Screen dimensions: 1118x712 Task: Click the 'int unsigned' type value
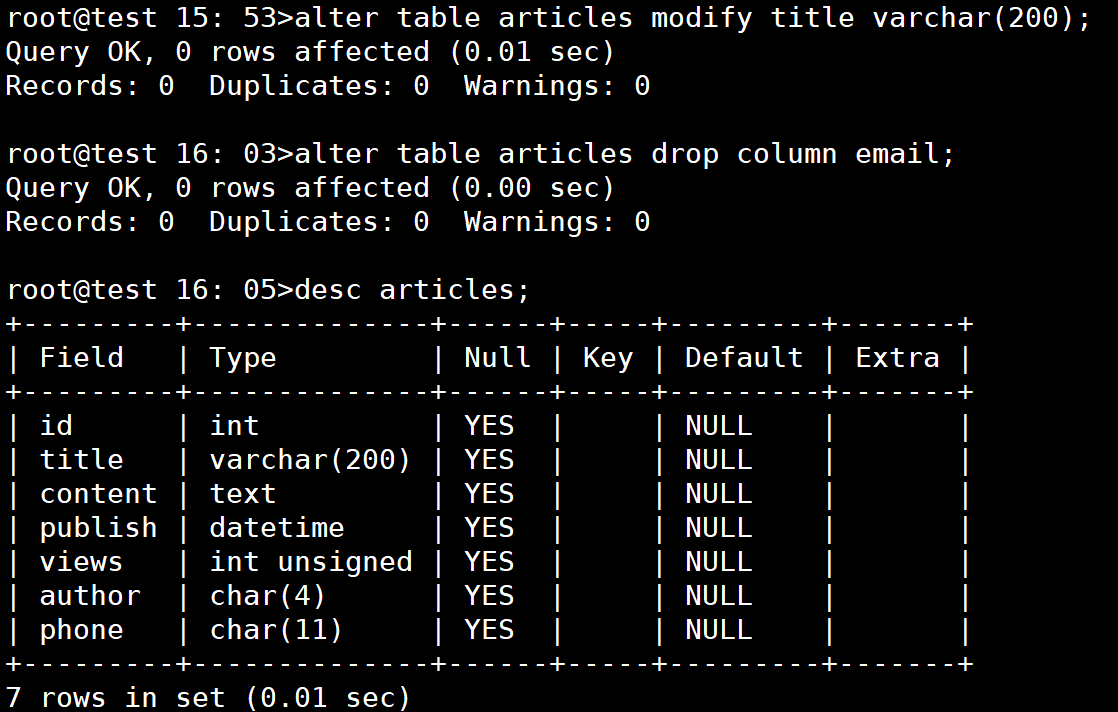point(311,562)
